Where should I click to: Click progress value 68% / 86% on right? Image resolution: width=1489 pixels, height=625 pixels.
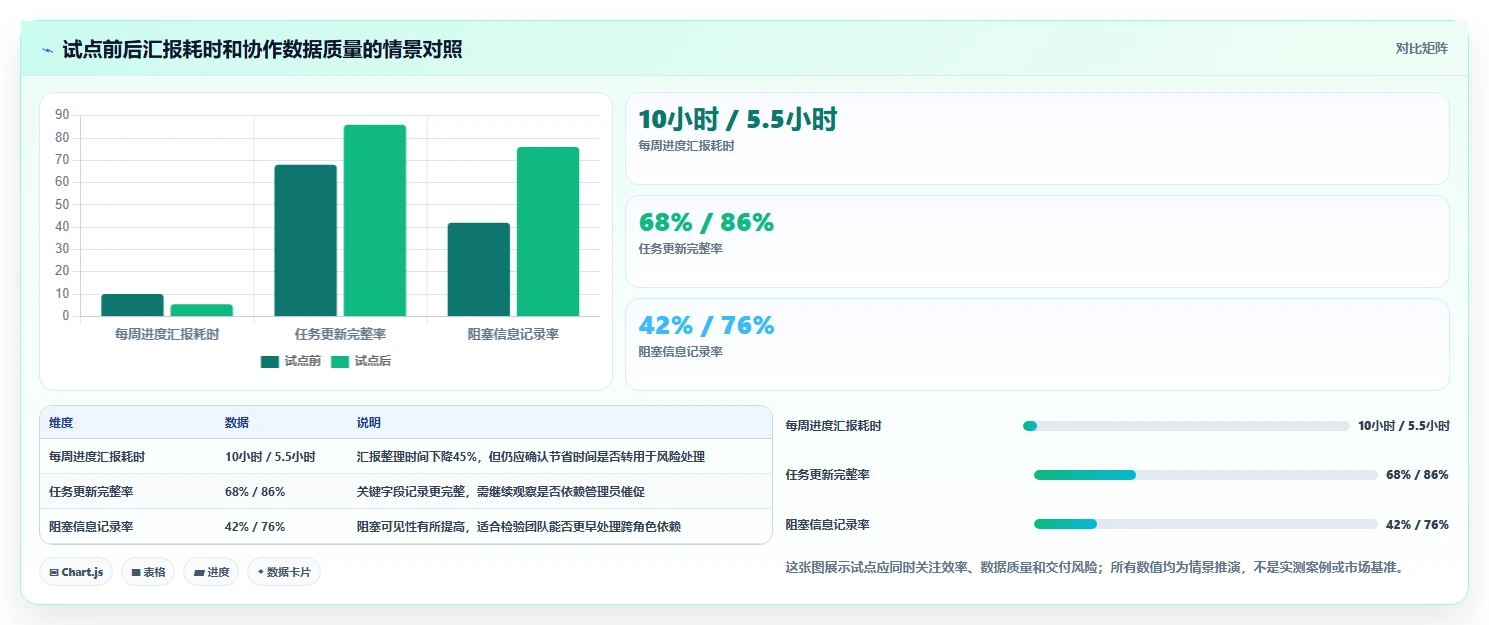(1417, 475)
